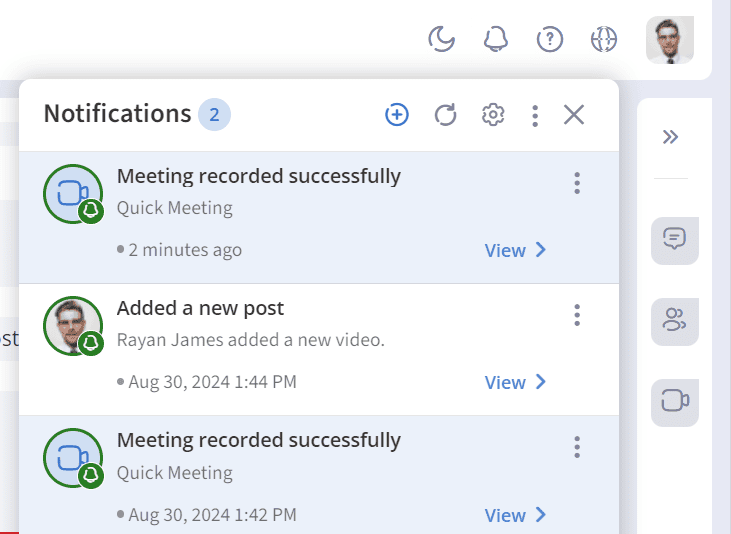Viewport: 731px width, 534px height.
Task: Refresh the notifications list
Action: (445, 115)
